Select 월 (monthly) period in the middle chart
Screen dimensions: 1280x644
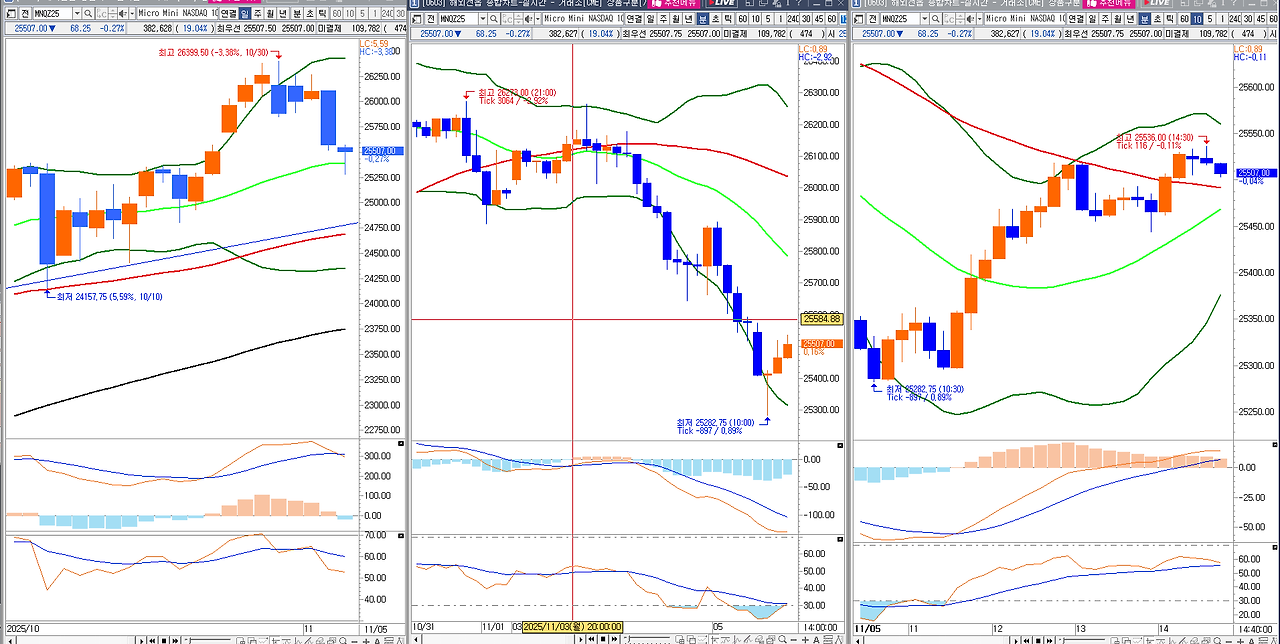point(675,19)
